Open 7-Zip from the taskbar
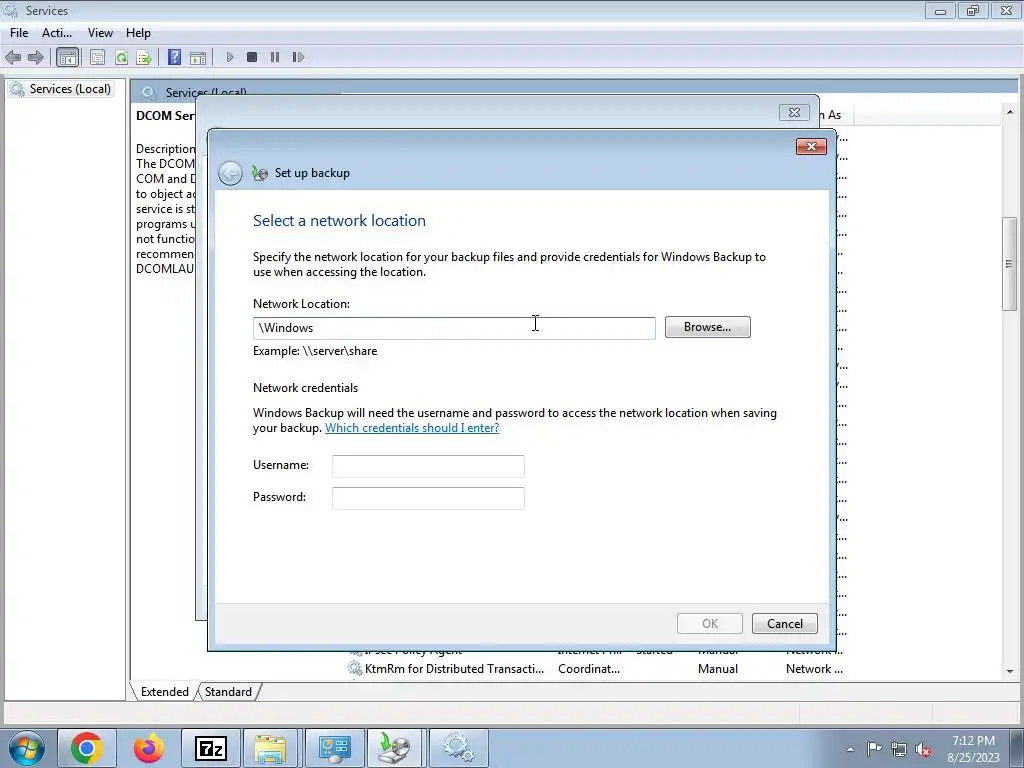The height and width of the screenshot is (768, 1024). [x=210, y=748]
